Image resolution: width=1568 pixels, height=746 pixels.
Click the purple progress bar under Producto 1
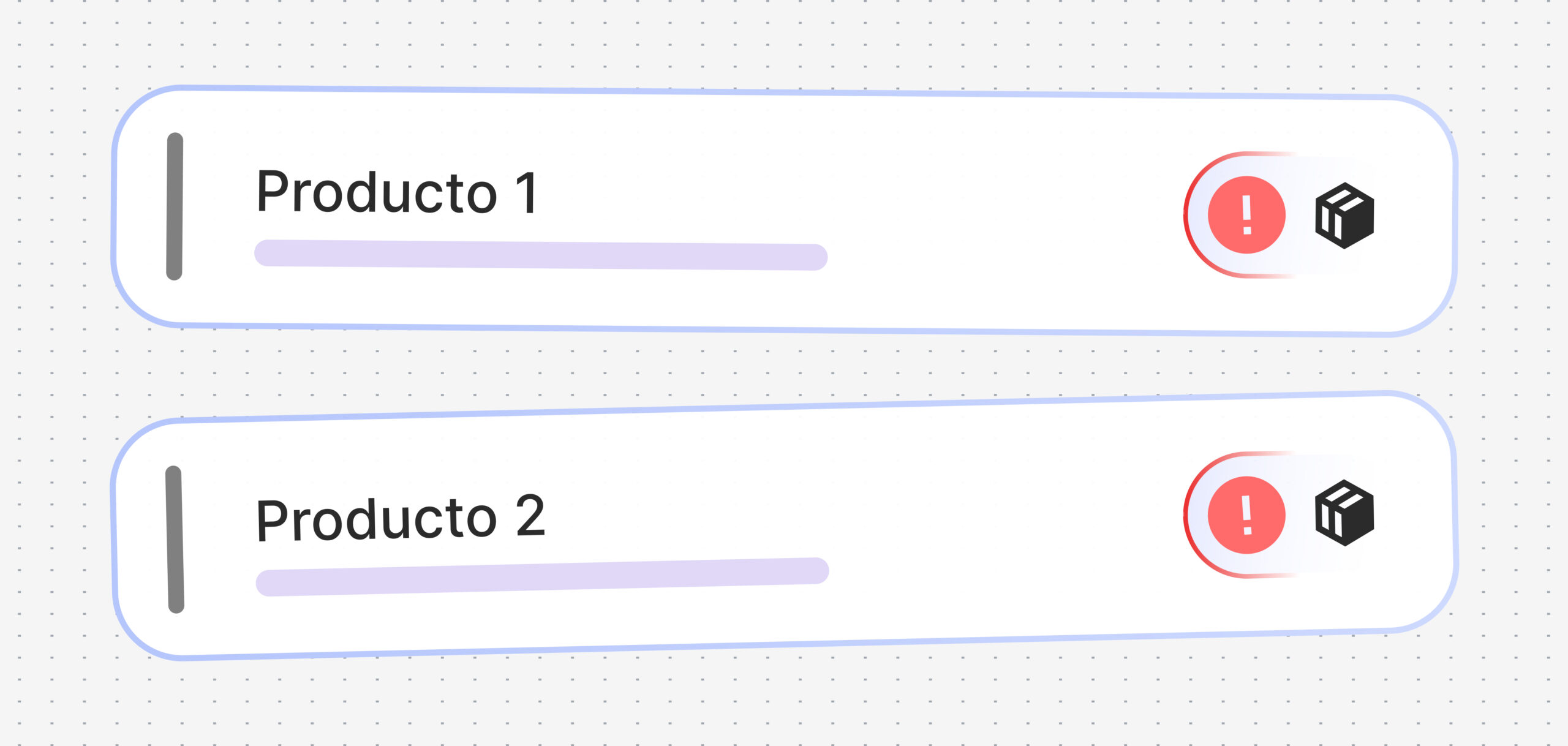(541, 255)
